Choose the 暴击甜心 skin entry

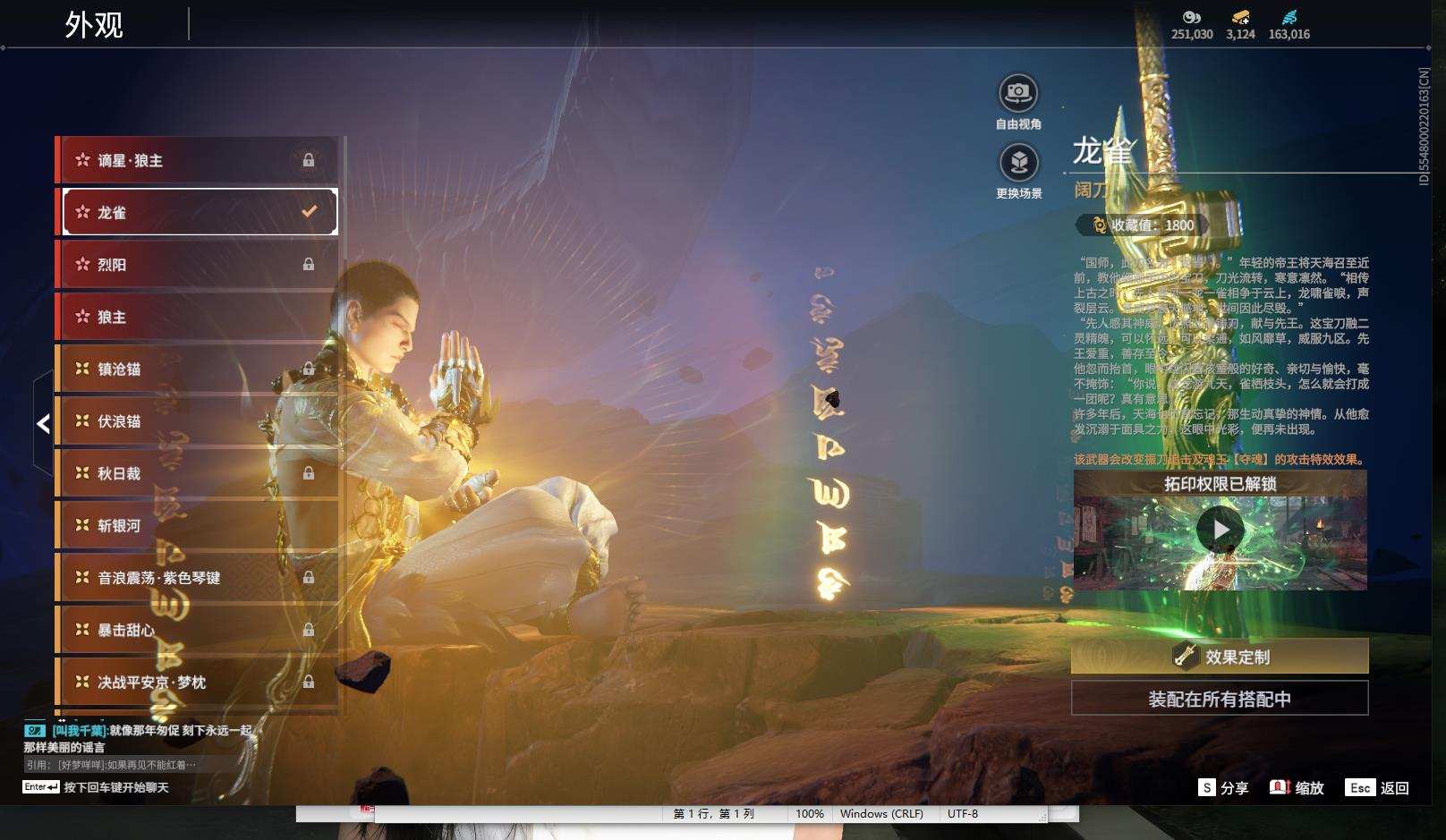197,630
